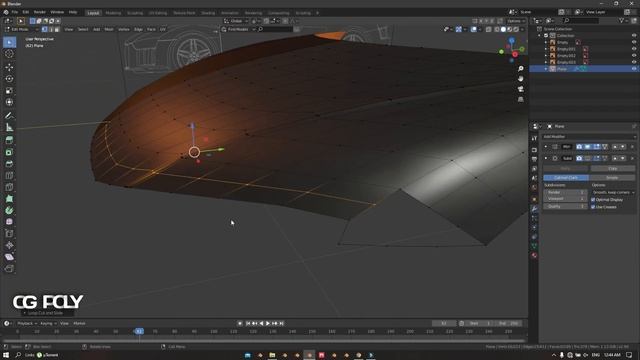The width and height of the screenshot is (640, 360).
Task: Open the File menu
Action: (x=14, y=12)
